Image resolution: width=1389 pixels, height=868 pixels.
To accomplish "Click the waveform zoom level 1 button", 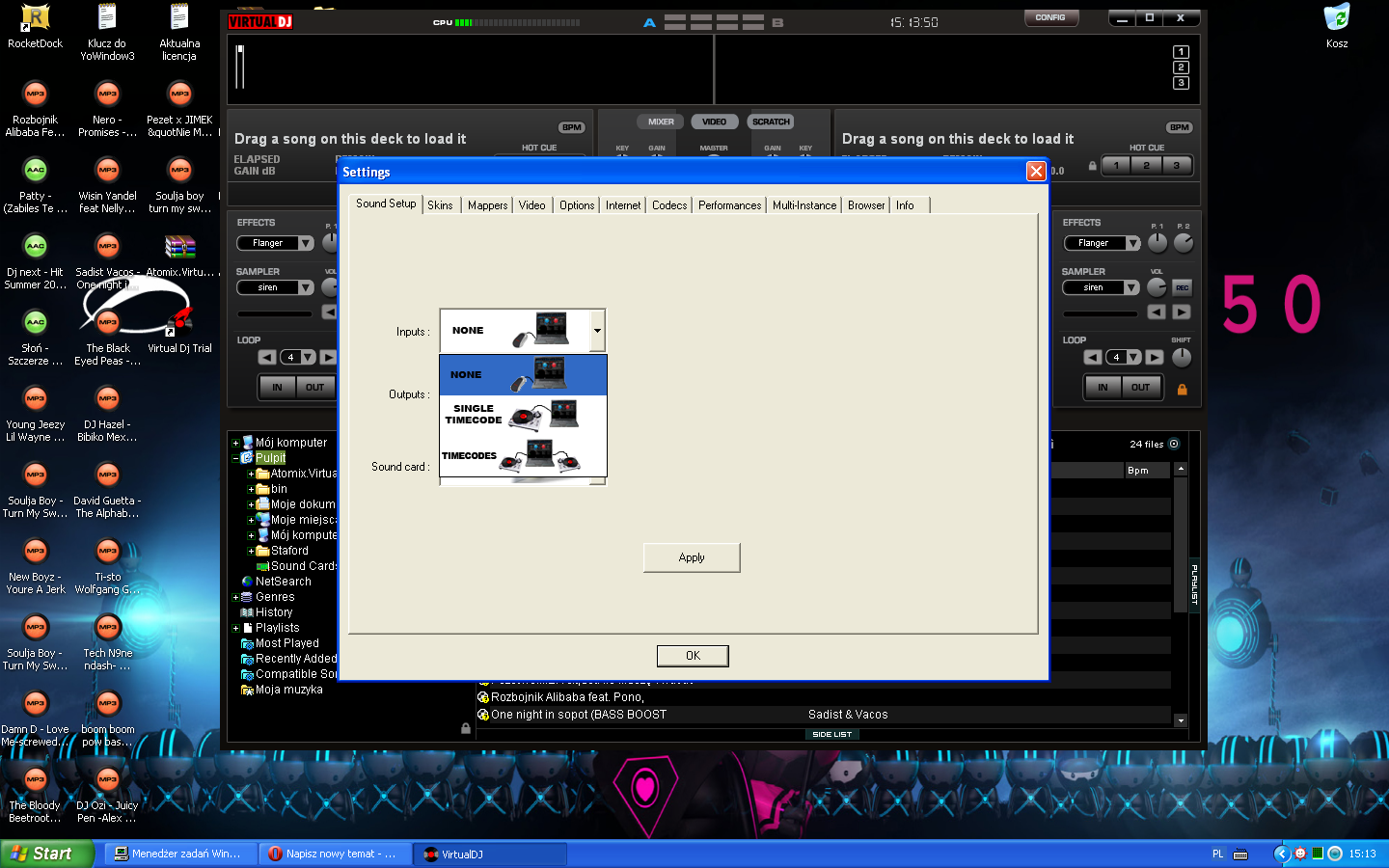I will coord(1181,52).
